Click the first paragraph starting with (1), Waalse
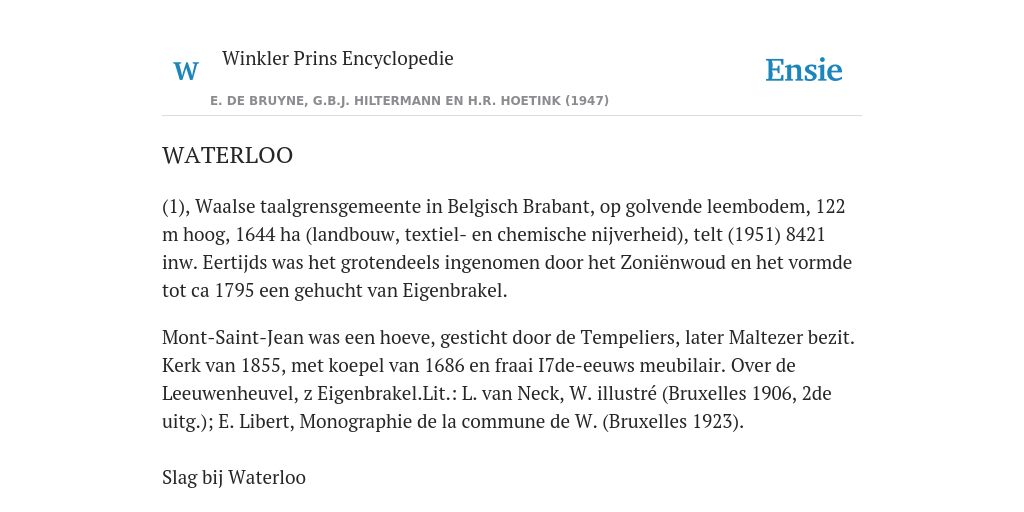Image resolution: width=1024 pixels, height=512 pixels. [x=507, y=248]
